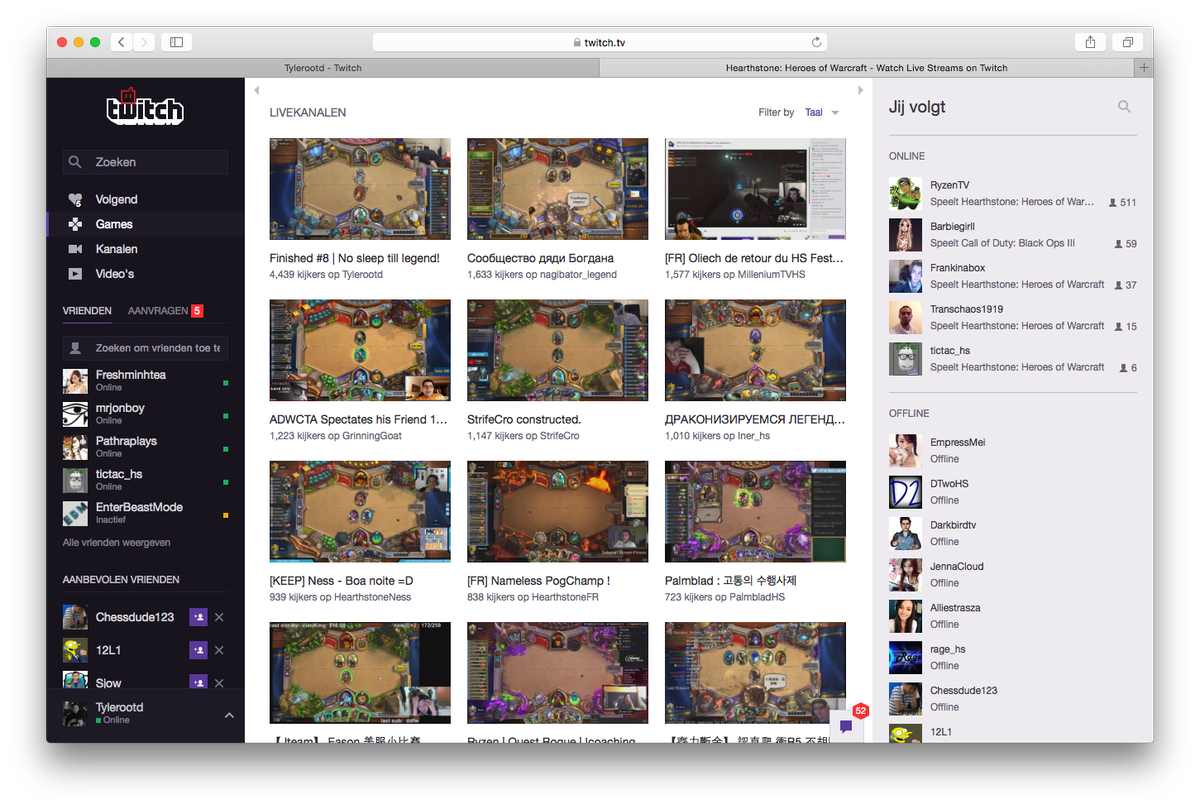Add friend Chessdude123 with purple button

coord(198,618)
